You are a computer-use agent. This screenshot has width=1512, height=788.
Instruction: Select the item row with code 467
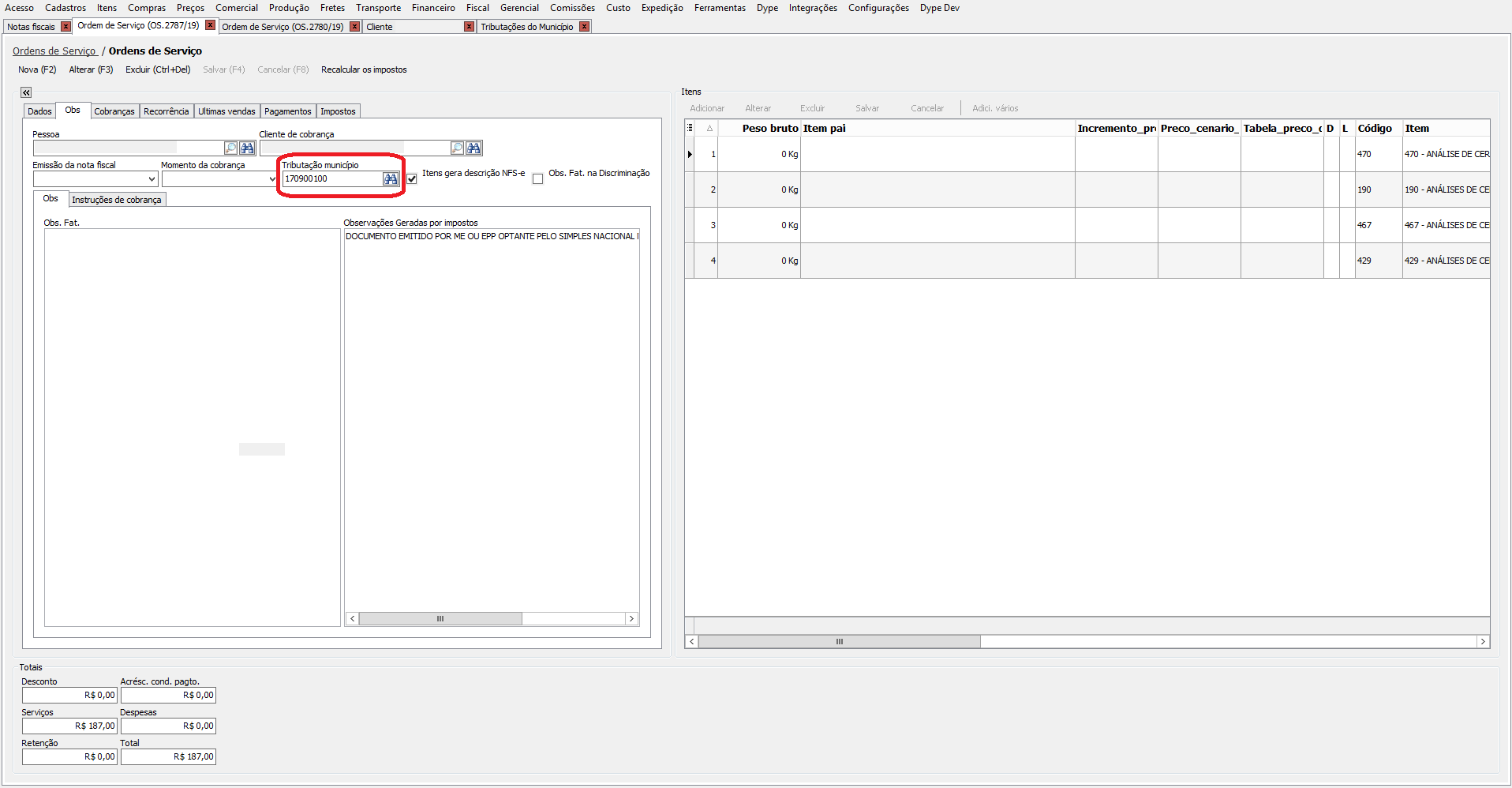click(x=1087, y=225)
